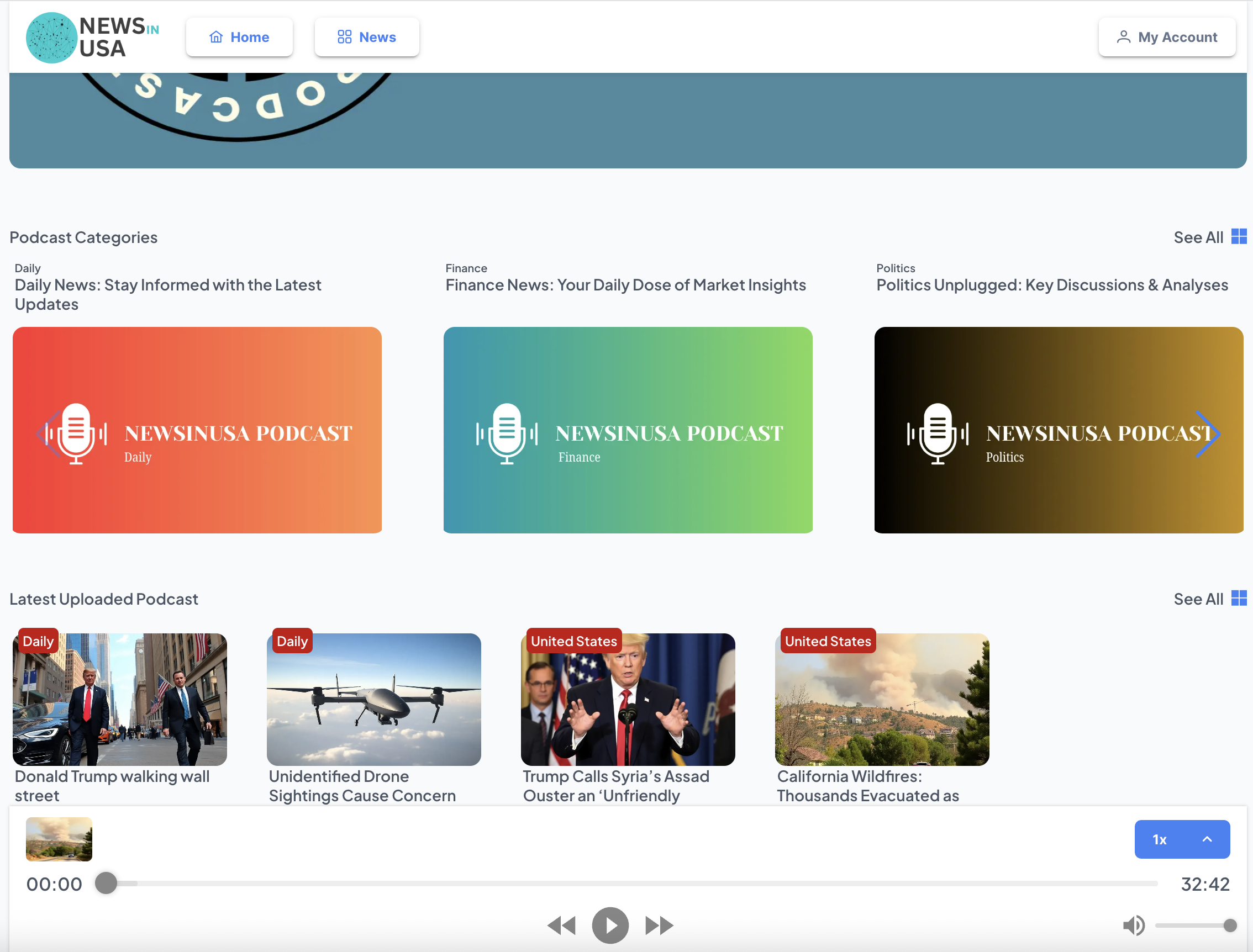
Task: Mute audio with the speaker icon
Action: (x=1133, y=925)
